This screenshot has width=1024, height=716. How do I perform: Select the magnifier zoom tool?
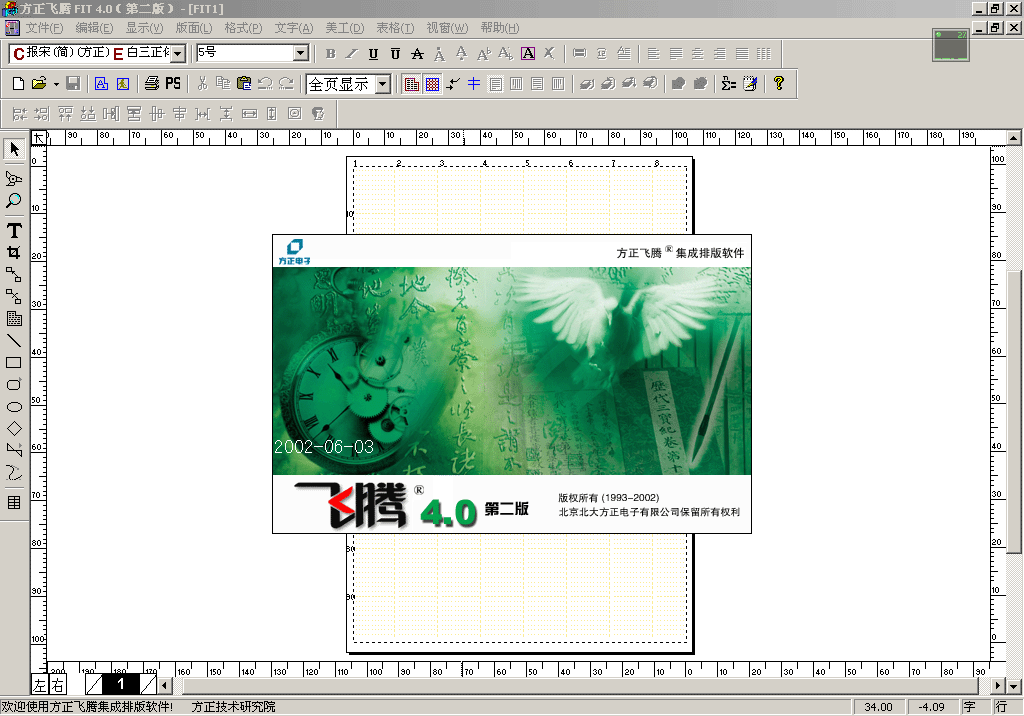click(14, 200)
